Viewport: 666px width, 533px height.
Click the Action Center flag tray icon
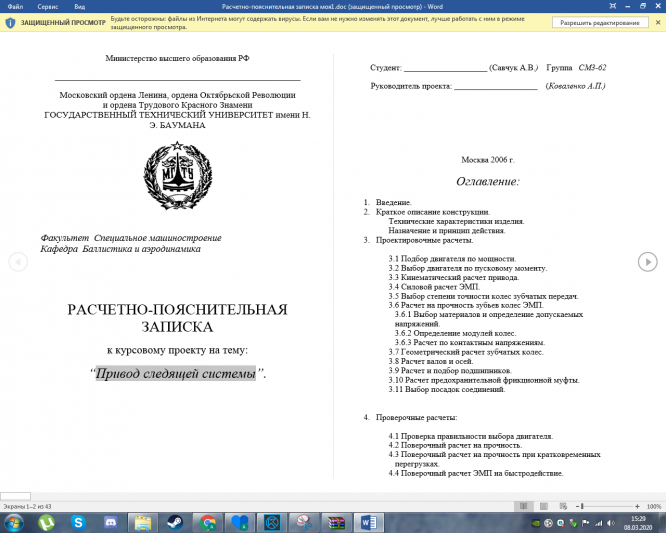586,523
